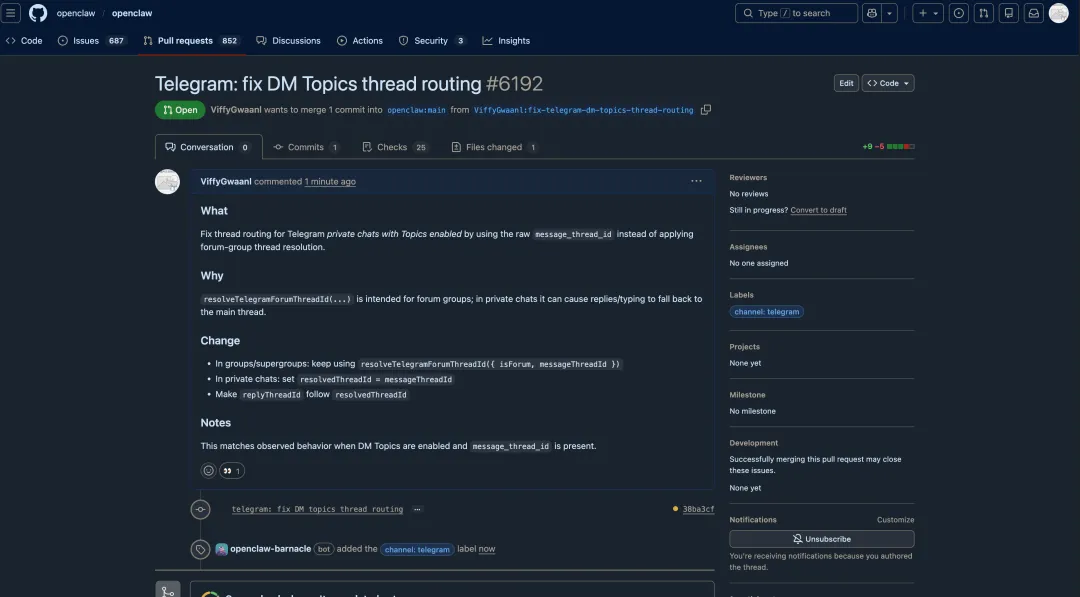Click the search input field
The height and width of the screenshot is (597, 1080).
tap(796, 13)
